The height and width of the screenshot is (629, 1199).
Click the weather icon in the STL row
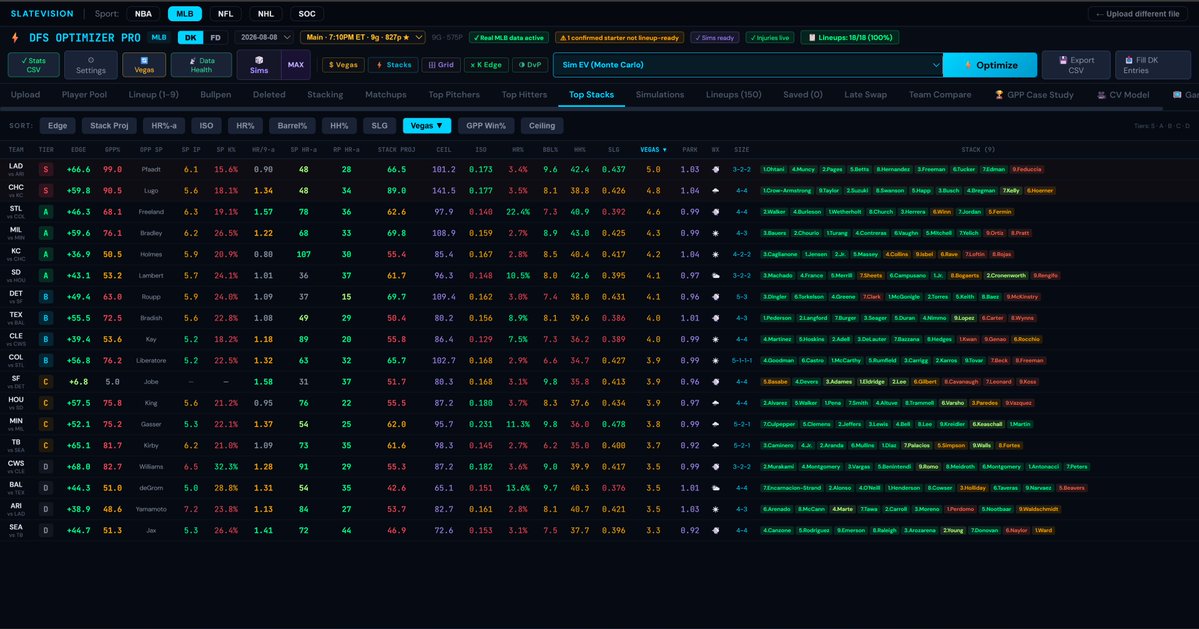pyautogui.click(x=716, y=212)
